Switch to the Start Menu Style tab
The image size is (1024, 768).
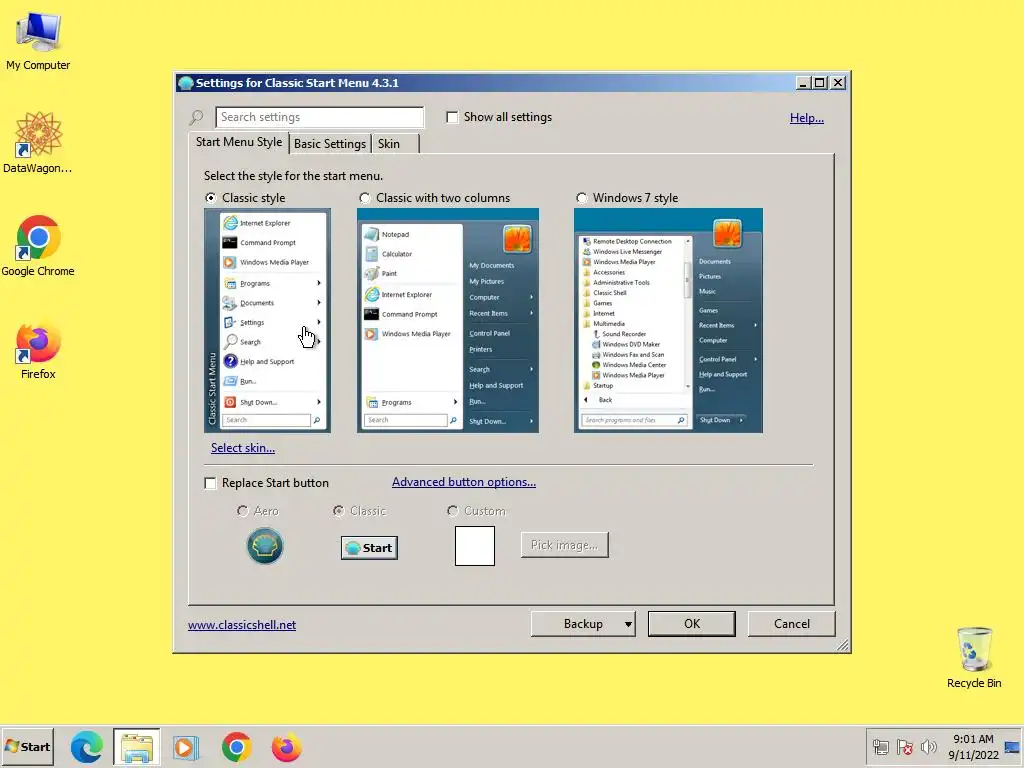pos(239,142)
